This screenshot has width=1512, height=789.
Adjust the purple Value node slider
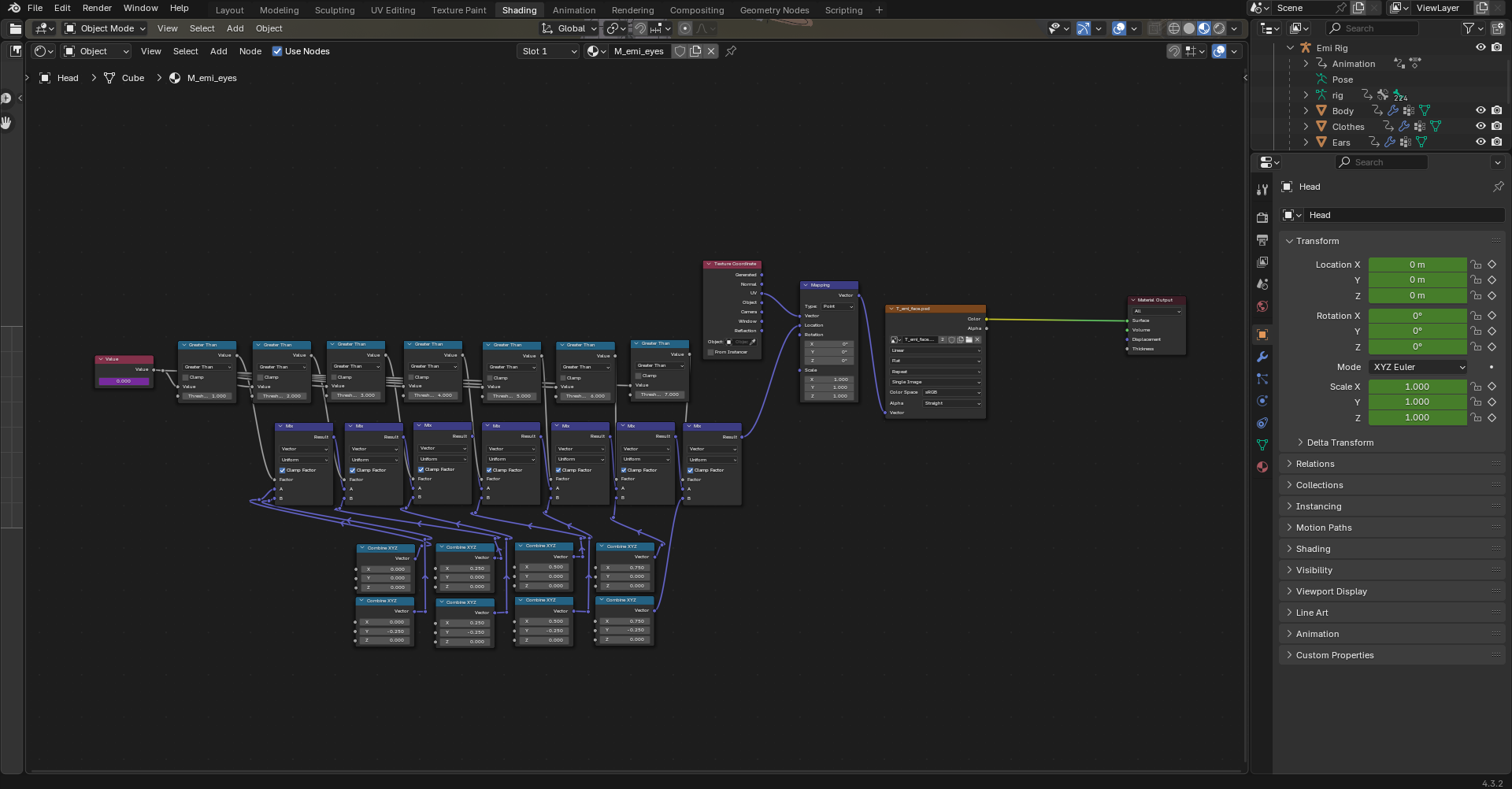click(124, 381)
